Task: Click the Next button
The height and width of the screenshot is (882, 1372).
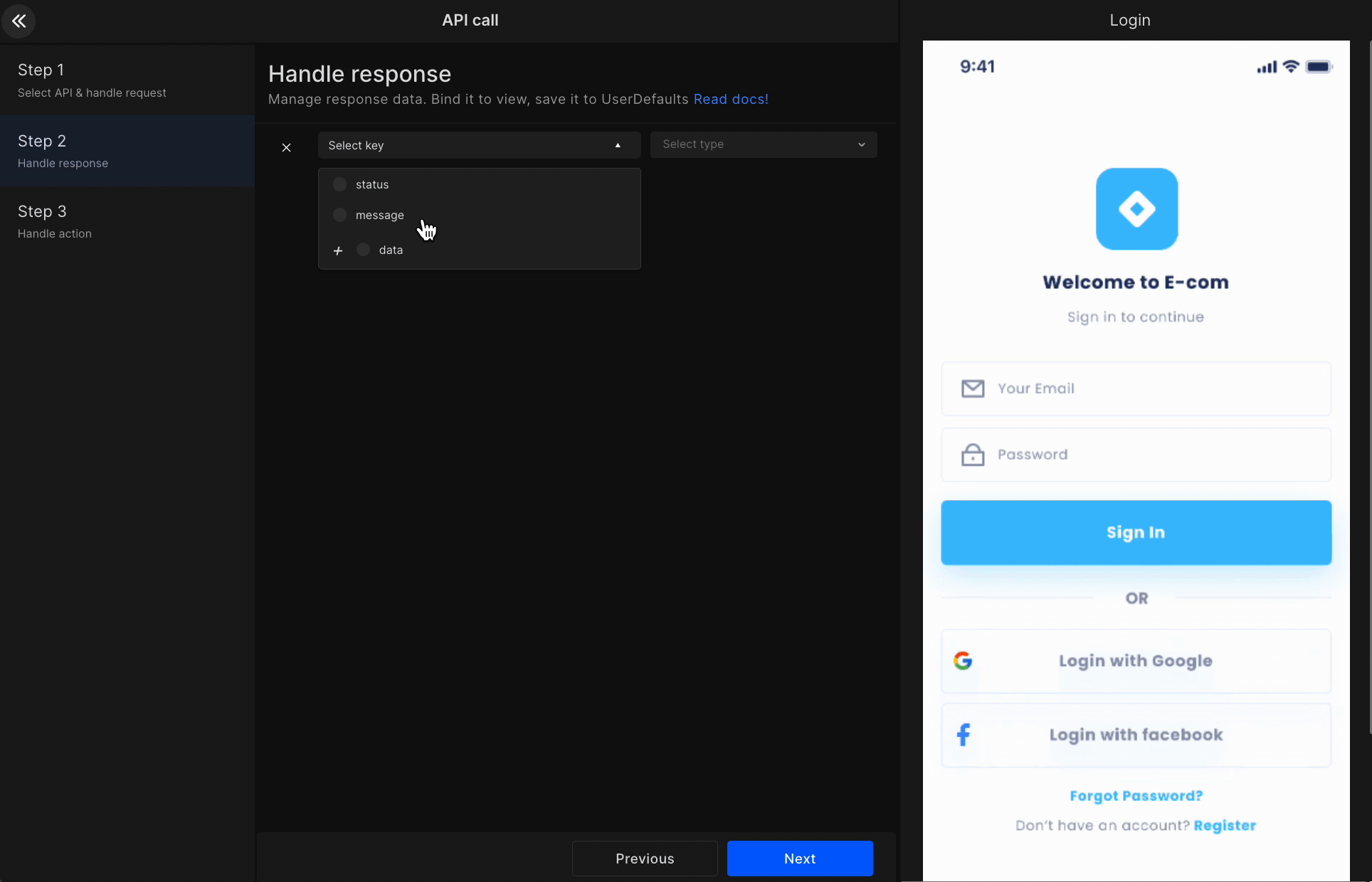Action: click(x=800, y=858)
